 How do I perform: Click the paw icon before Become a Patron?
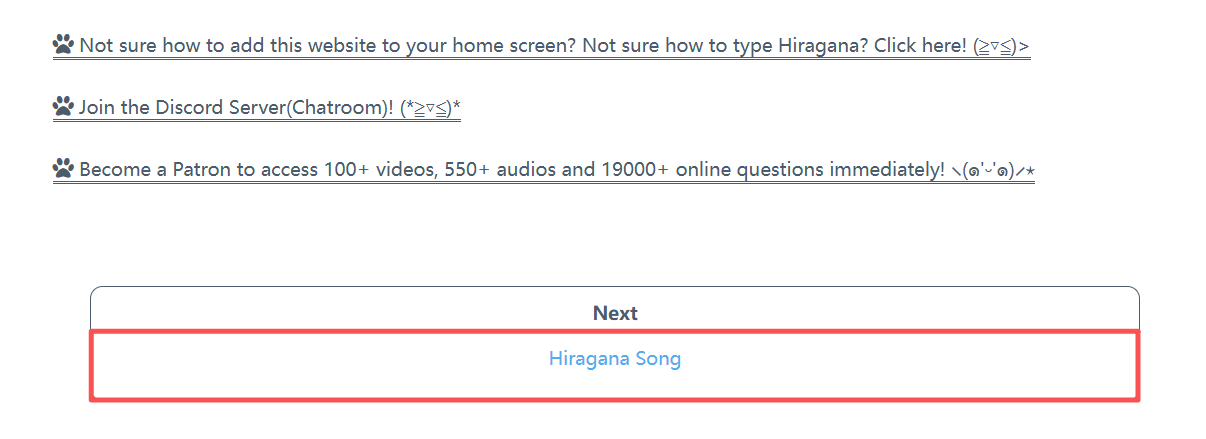click(x=64, y=169)
